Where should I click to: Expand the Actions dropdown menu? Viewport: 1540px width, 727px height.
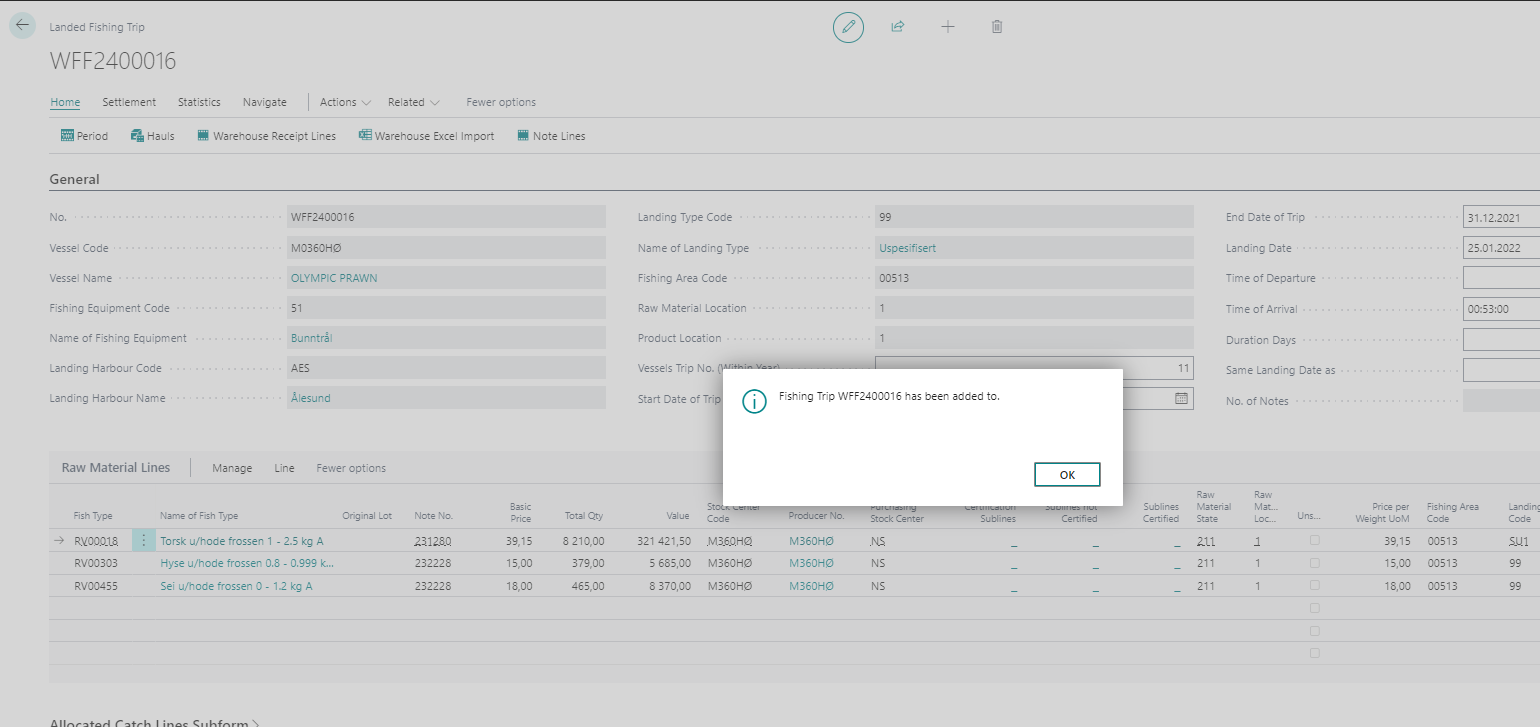(345, 102)
